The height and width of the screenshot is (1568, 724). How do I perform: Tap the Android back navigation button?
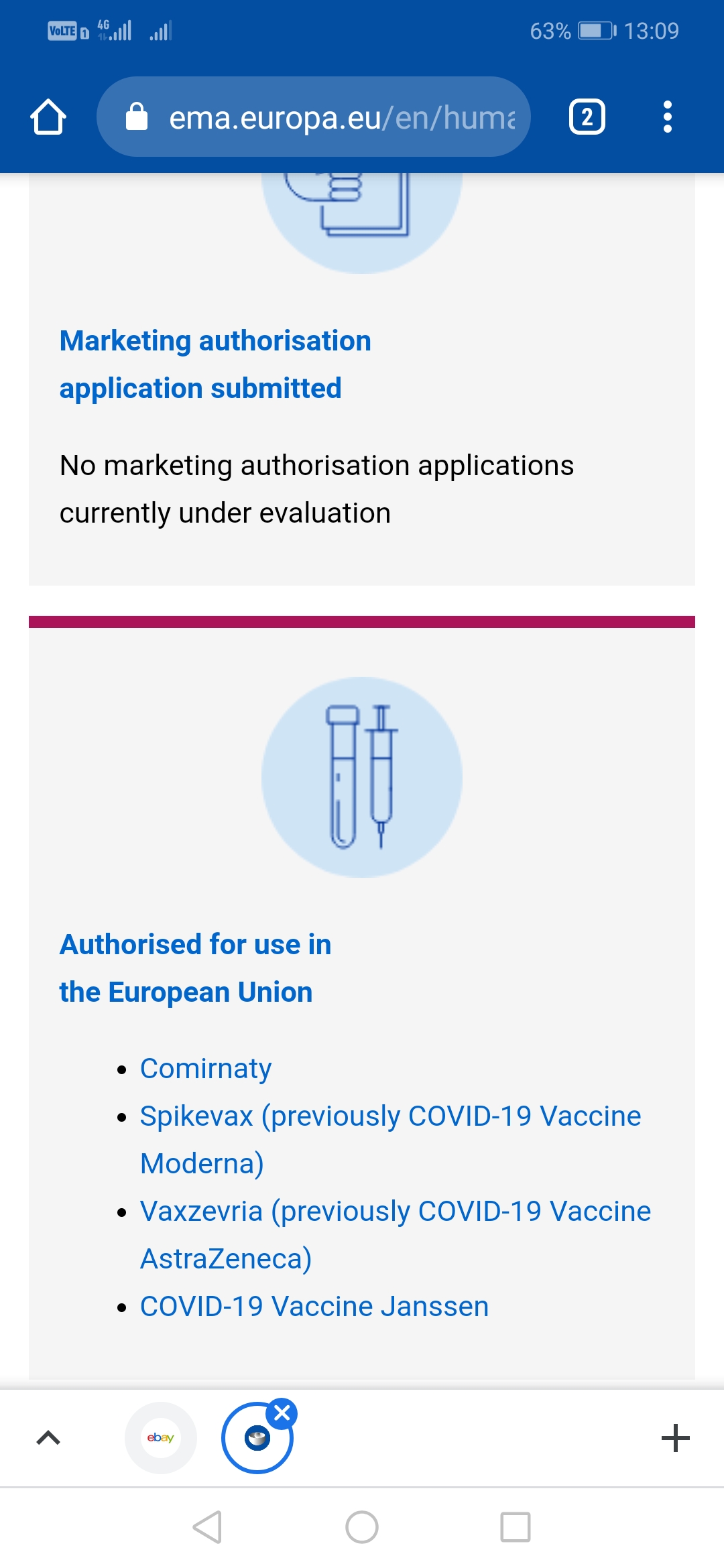pos(207,1527)
